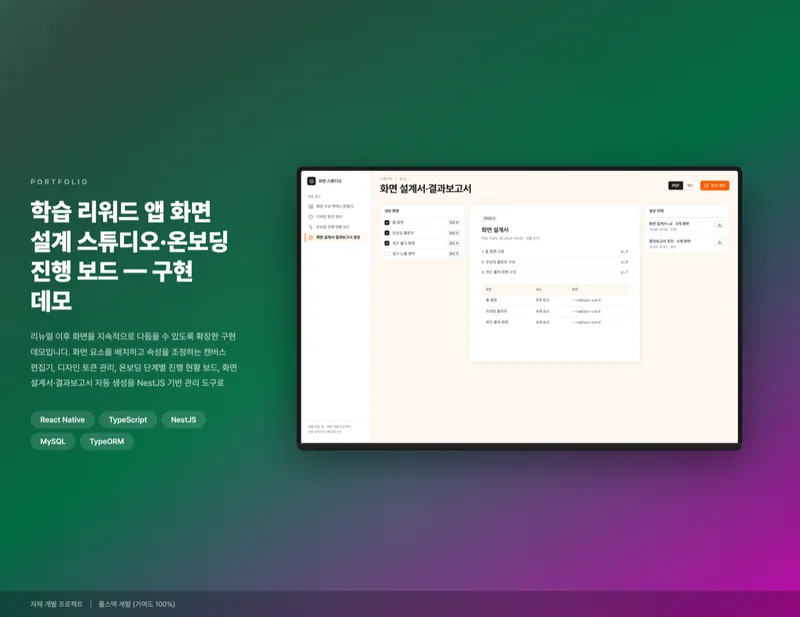Click --radius-card in the 퀴즈 풀이 화면 row
The width and height of the screenshot is (800, 617).
pyautogui.click(x=586, y=323)
